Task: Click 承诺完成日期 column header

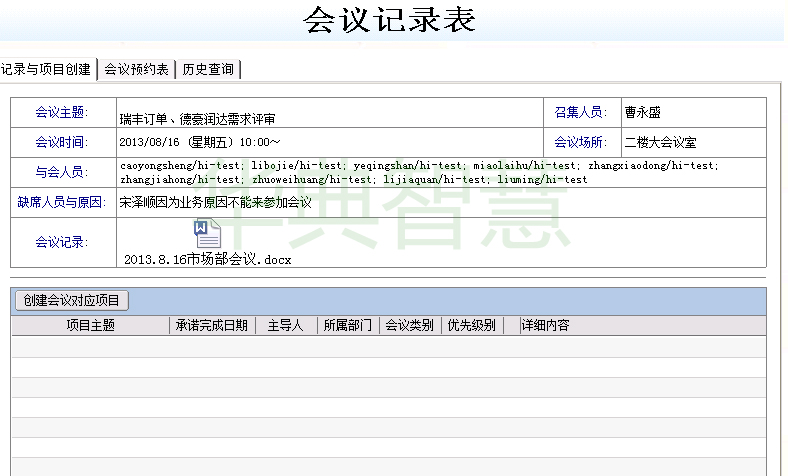Action: tap(212, 326)
